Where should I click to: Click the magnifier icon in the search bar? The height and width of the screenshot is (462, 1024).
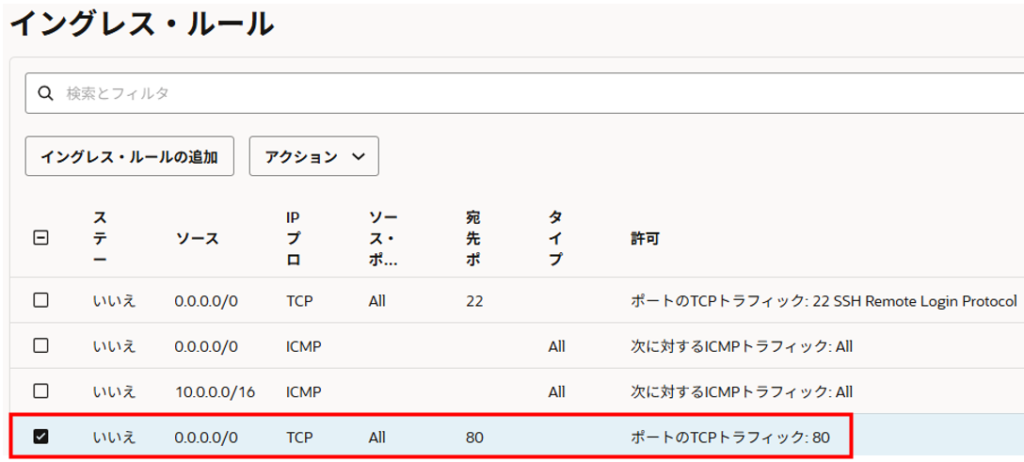[45, 93]
